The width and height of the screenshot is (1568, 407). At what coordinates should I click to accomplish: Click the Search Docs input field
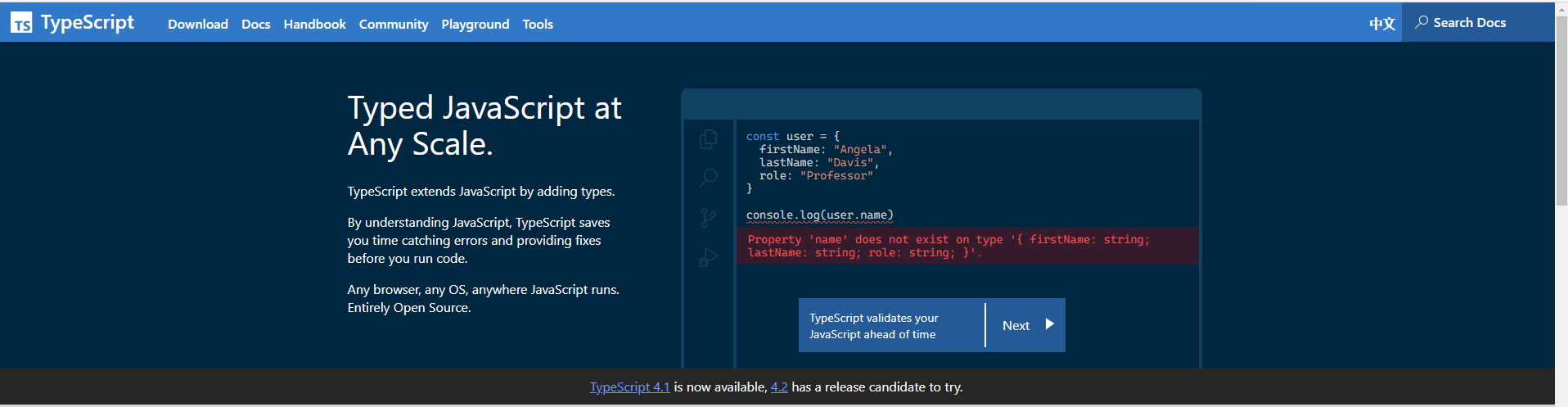(x=1478, y=22)
